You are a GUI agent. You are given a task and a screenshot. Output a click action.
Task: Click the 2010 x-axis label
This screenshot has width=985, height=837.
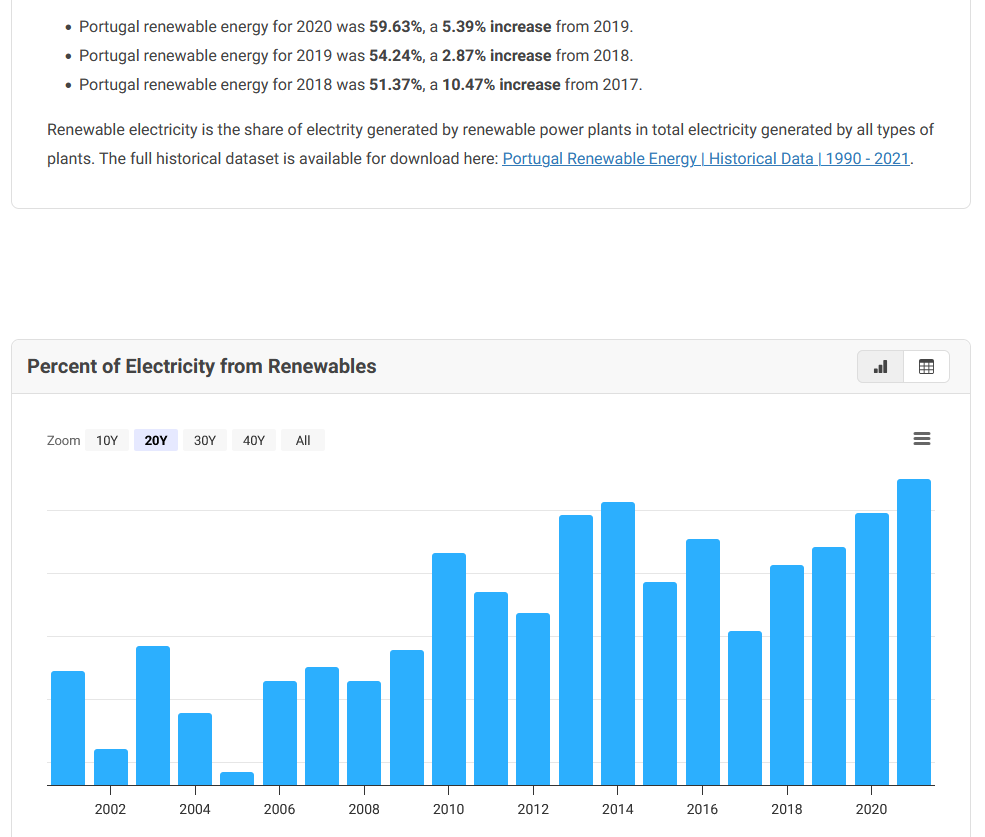click(449, 809)
